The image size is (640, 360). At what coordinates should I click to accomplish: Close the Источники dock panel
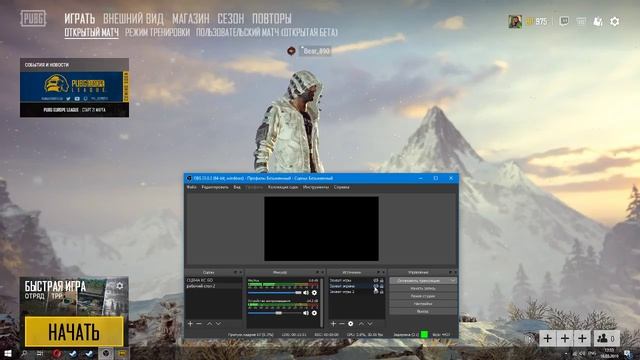384,272
